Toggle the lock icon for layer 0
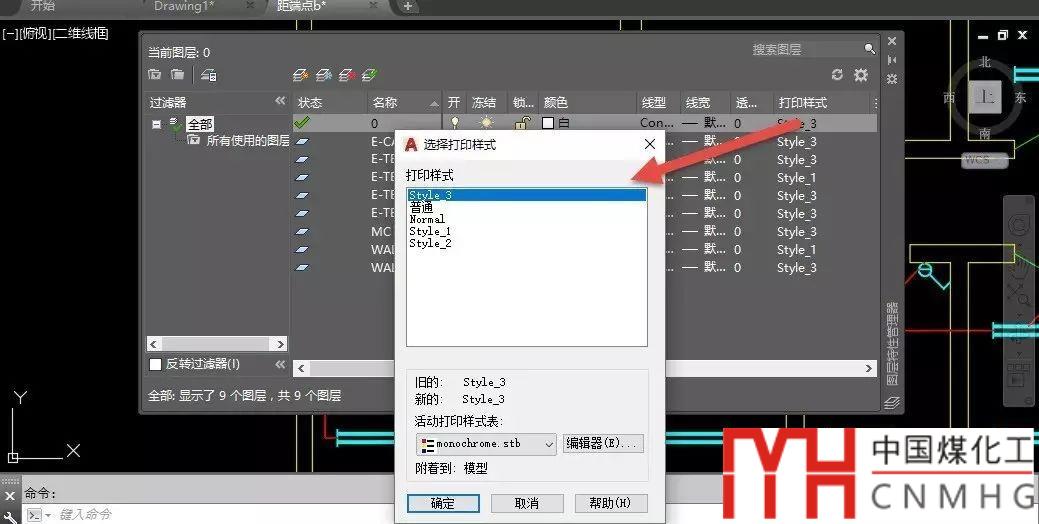The image size is (1039, 524). click(521, 123)
